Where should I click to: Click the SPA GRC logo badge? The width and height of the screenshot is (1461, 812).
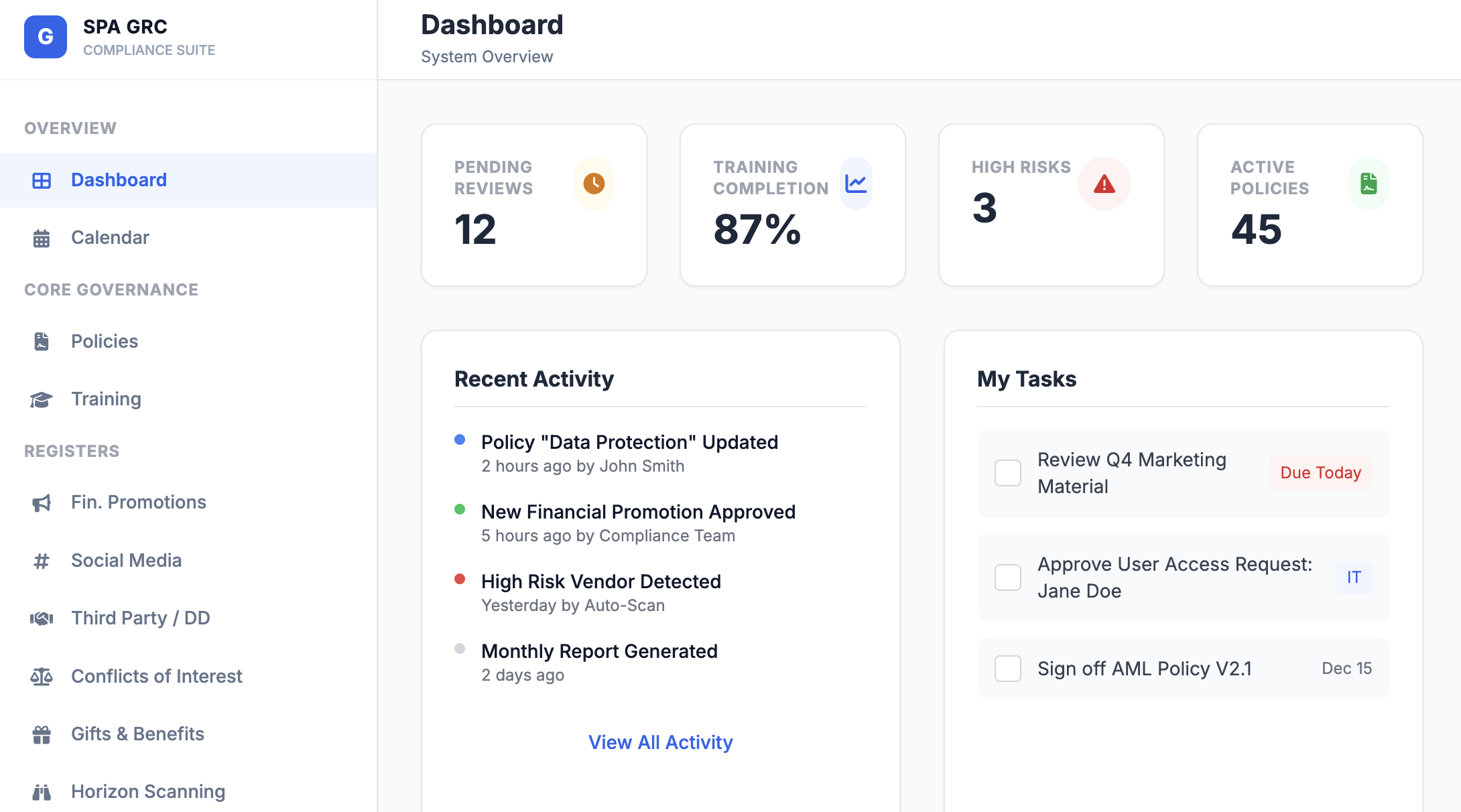pos(45,37)
